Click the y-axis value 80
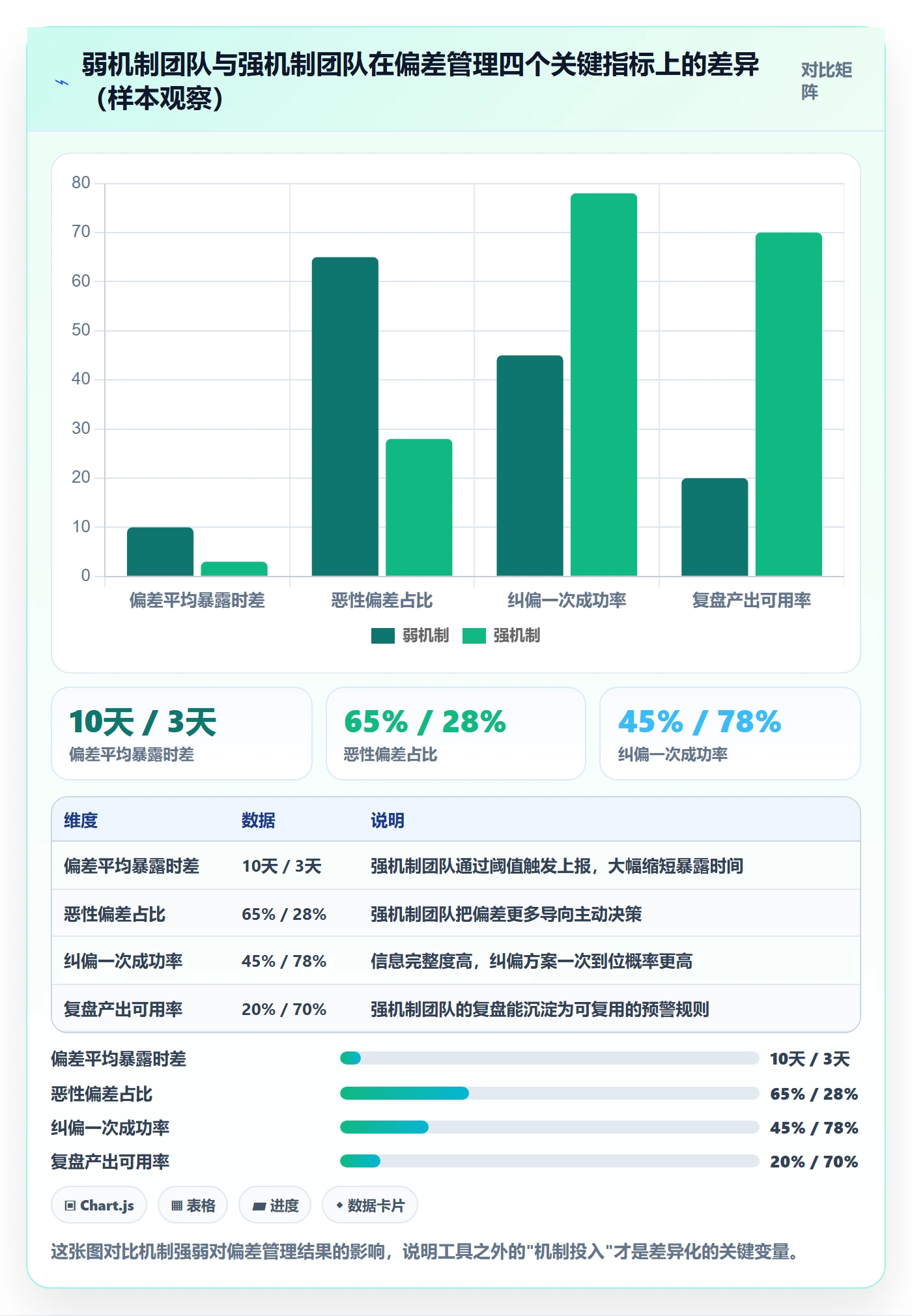Screen dimensions: 912x1316 pos(81,182)
